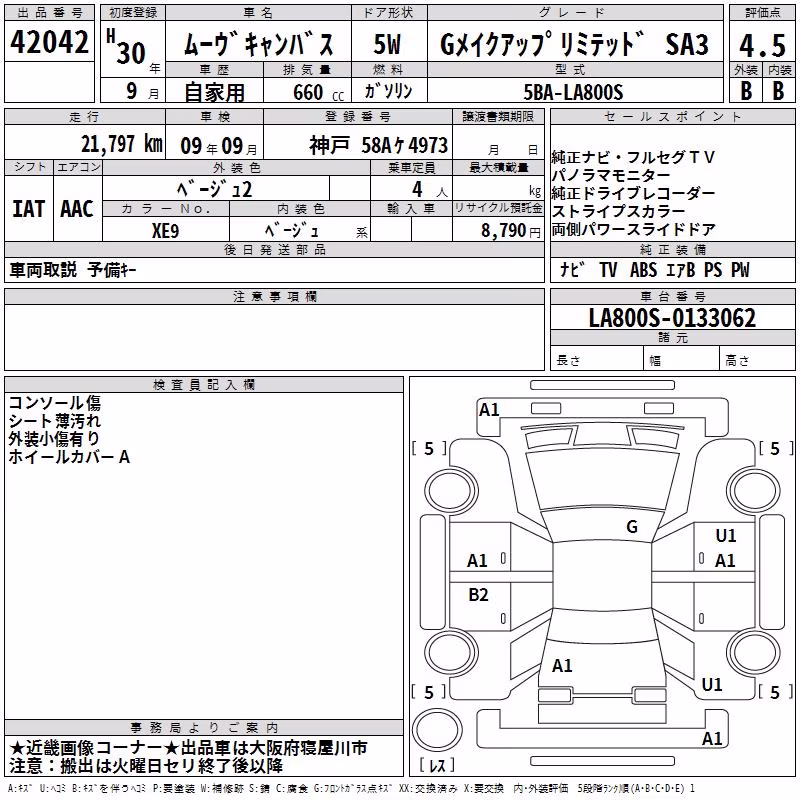Click the fuel type ガソリン
The width and height of the screenshot is (800, 800).
coord(388,91)
